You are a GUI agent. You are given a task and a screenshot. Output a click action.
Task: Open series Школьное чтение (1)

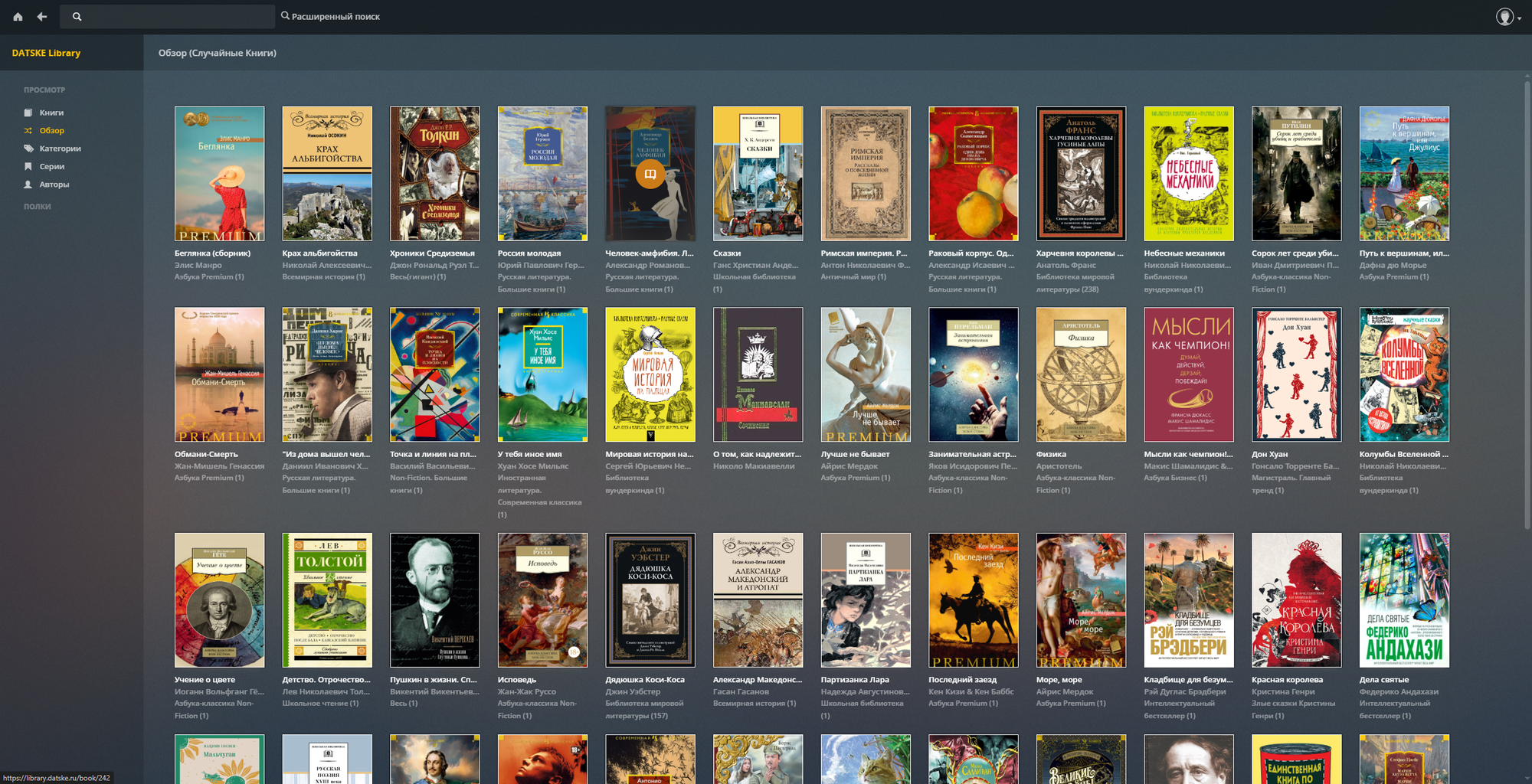320,704
